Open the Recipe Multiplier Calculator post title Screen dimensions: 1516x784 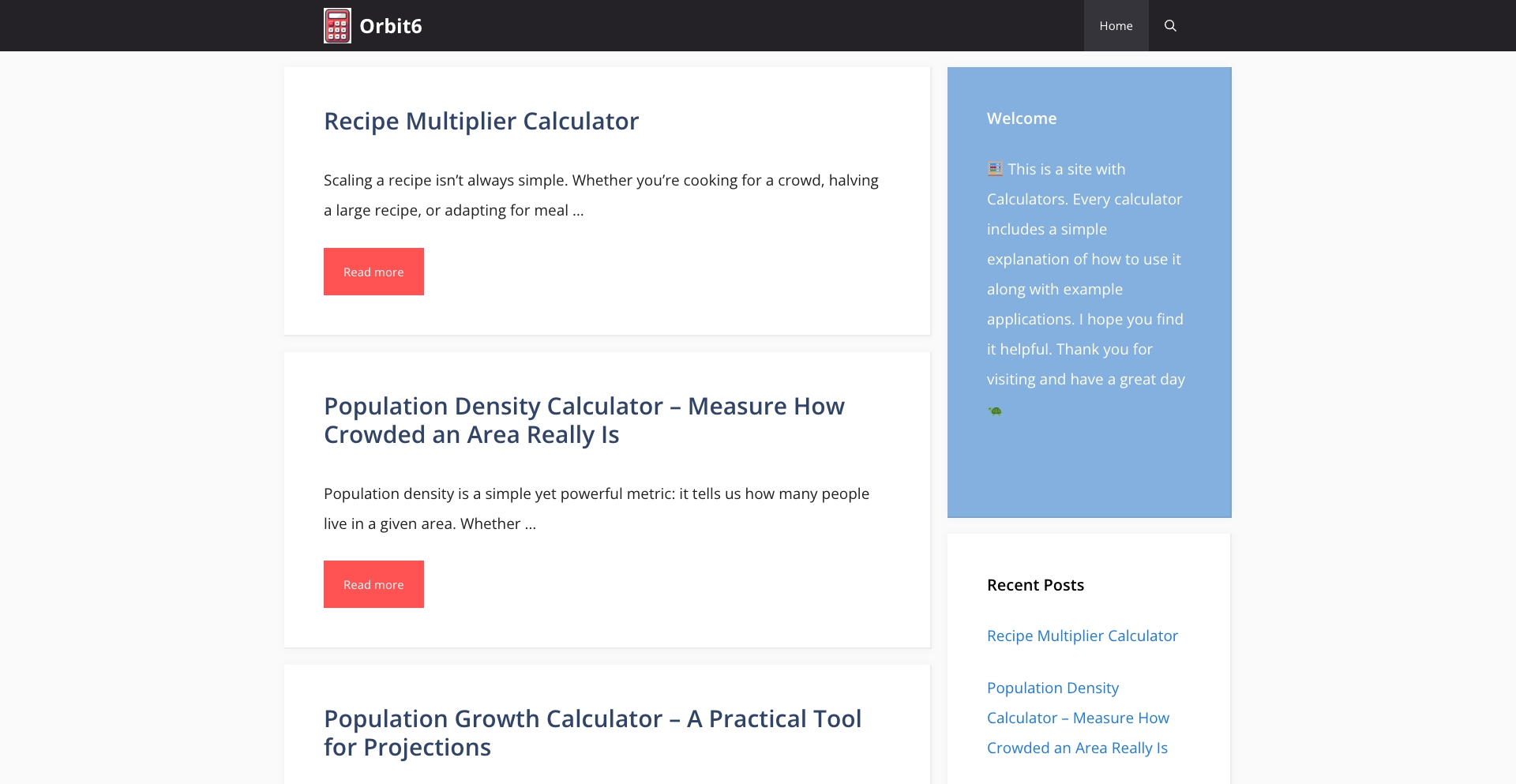point(480,121)
